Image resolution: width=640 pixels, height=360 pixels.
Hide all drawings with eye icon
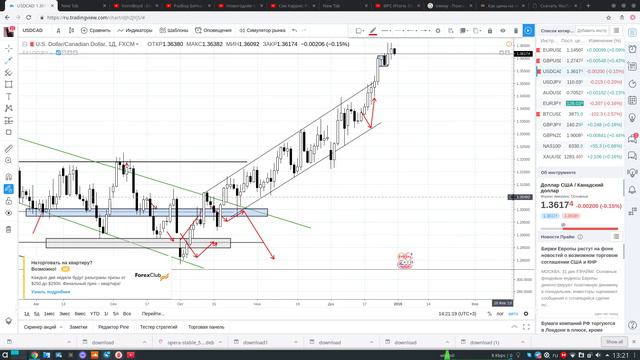click(9, 213)
